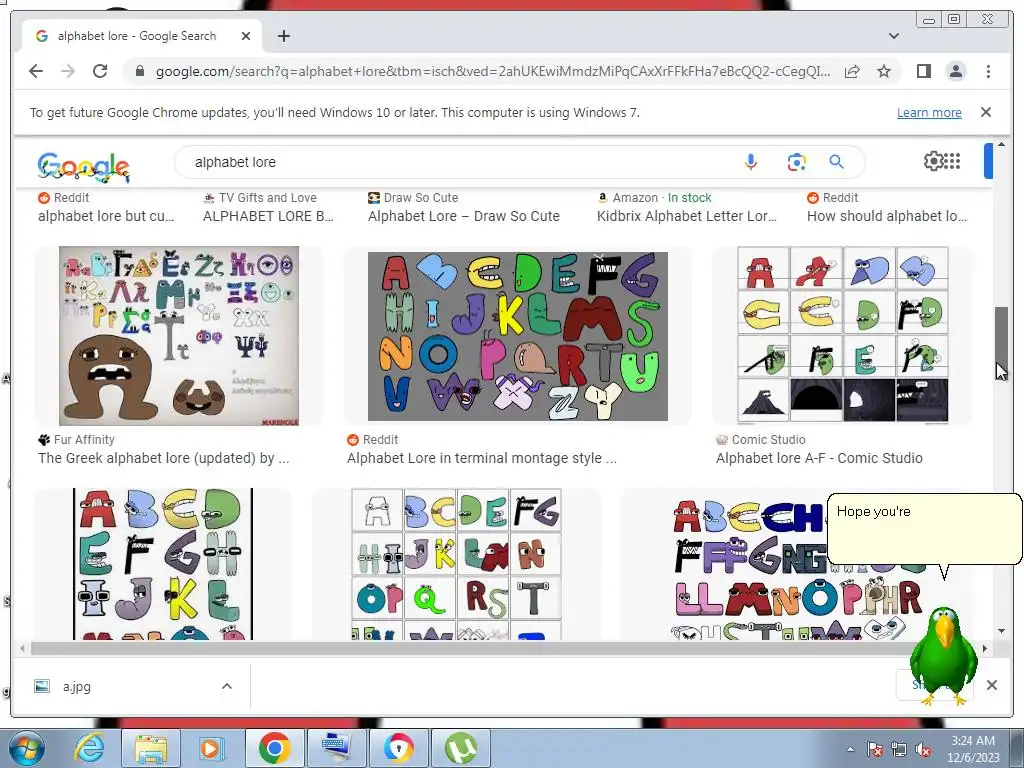Image resolution: width=1024 pixels, height=768 pixels.
Task: Open the Windows Start menu
Action: click(26, 748)
